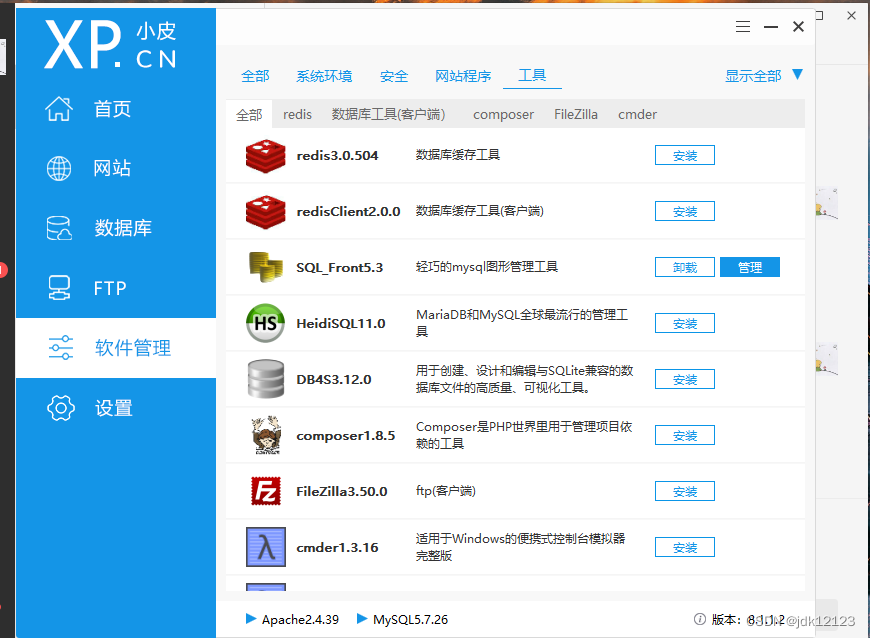Click the 版本 version text
The width and height of the screenshot is (870, 638).
(748, 620)
